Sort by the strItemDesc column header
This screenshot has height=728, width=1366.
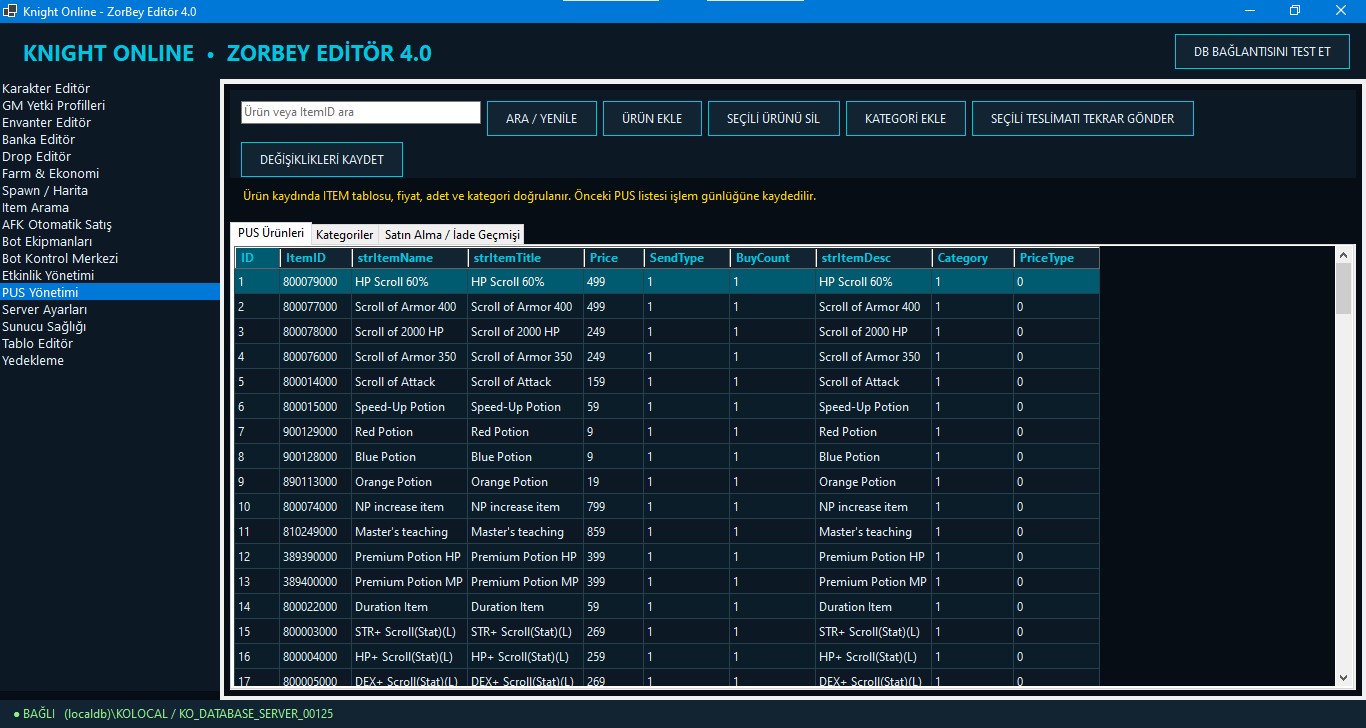[874, 258]
